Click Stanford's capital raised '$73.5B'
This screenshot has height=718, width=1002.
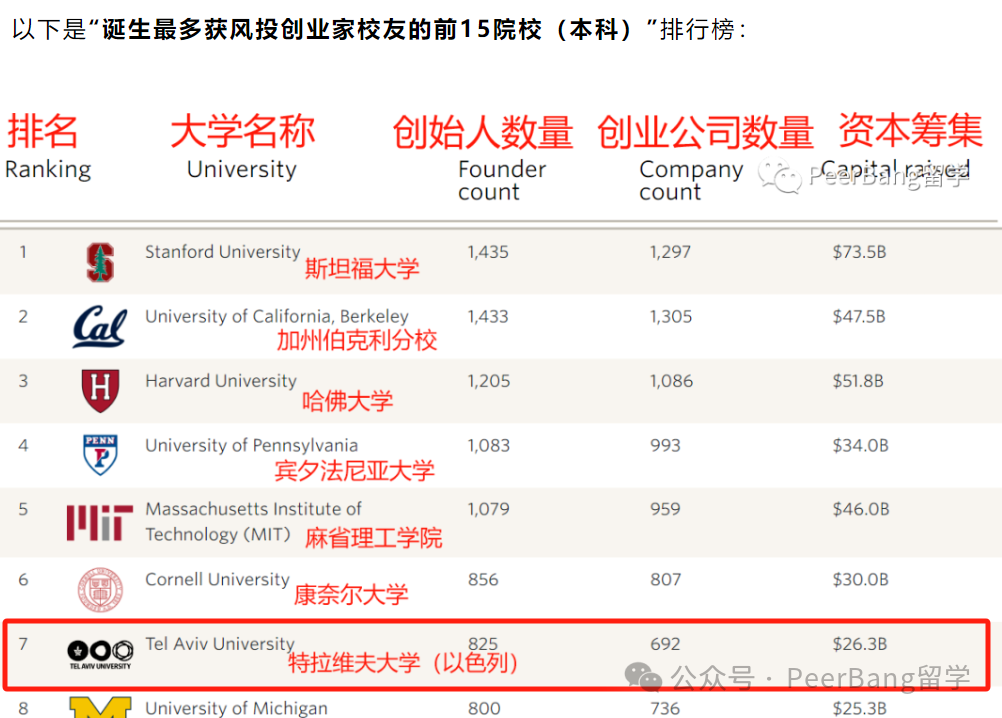click(859, 252)
